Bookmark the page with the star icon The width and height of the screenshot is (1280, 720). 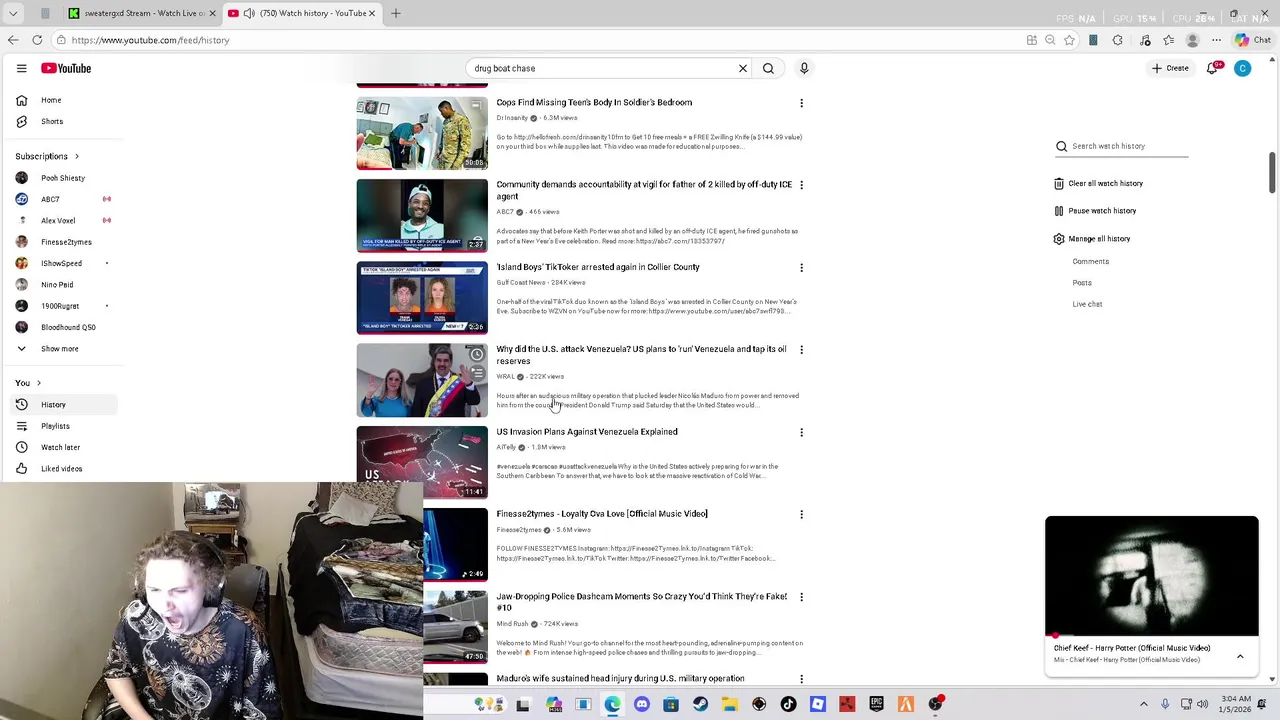tap(1069, 40)
